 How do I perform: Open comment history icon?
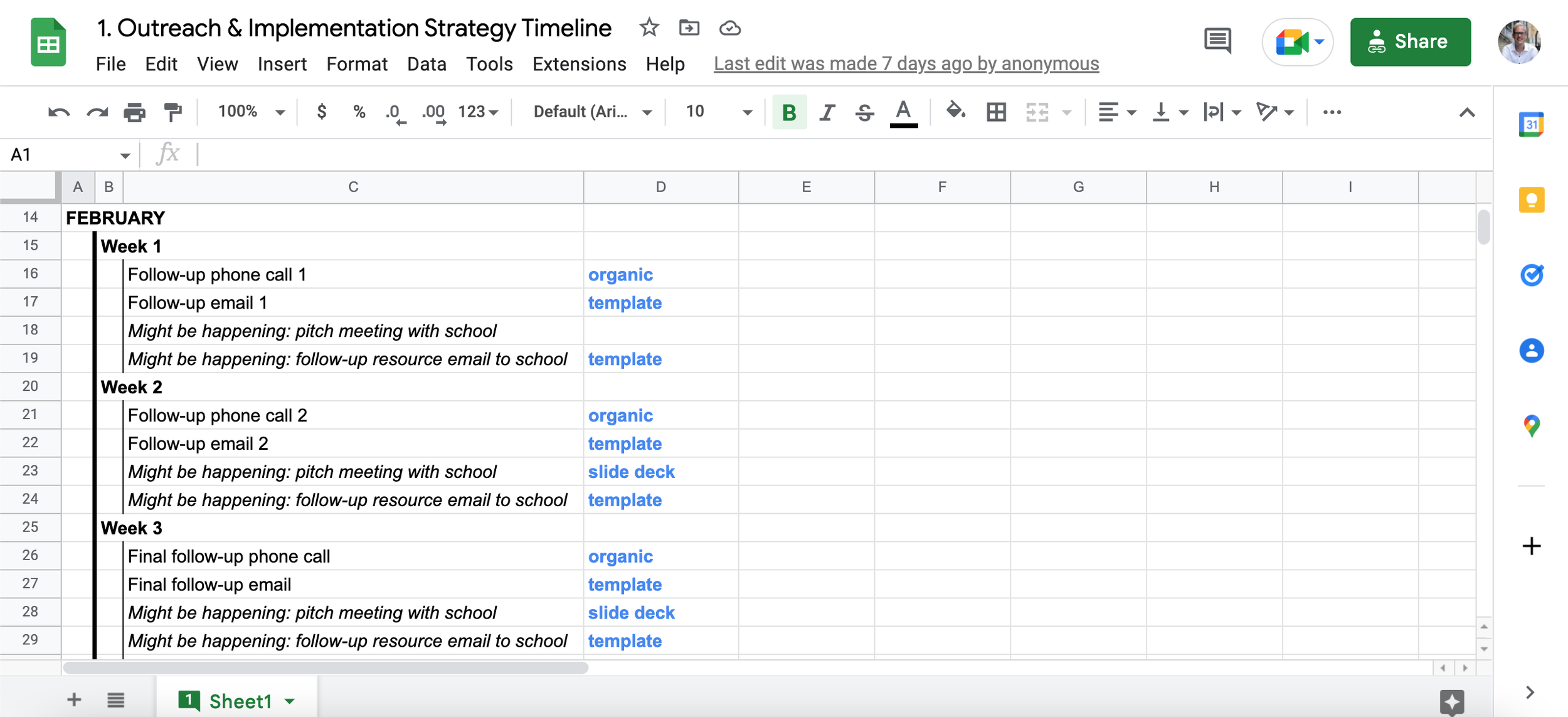[x=1217, y=41]
